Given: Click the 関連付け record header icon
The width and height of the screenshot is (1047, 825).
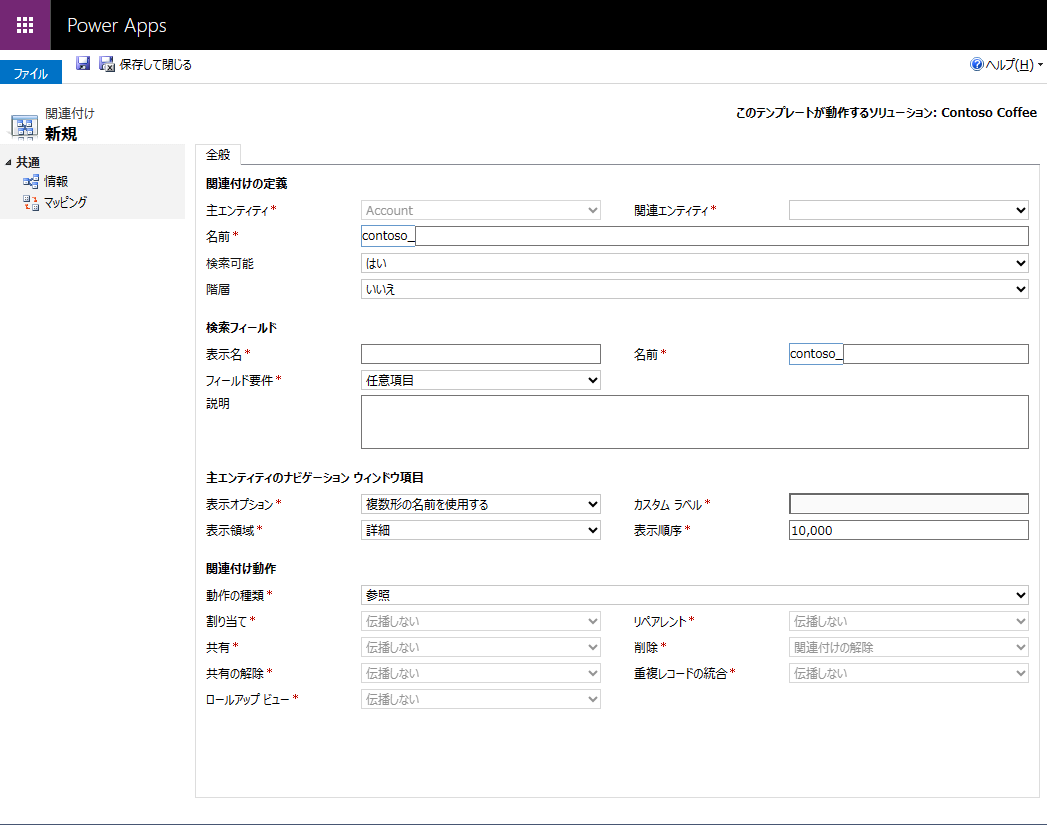Looking at the screenshot, I should point(22,126).
